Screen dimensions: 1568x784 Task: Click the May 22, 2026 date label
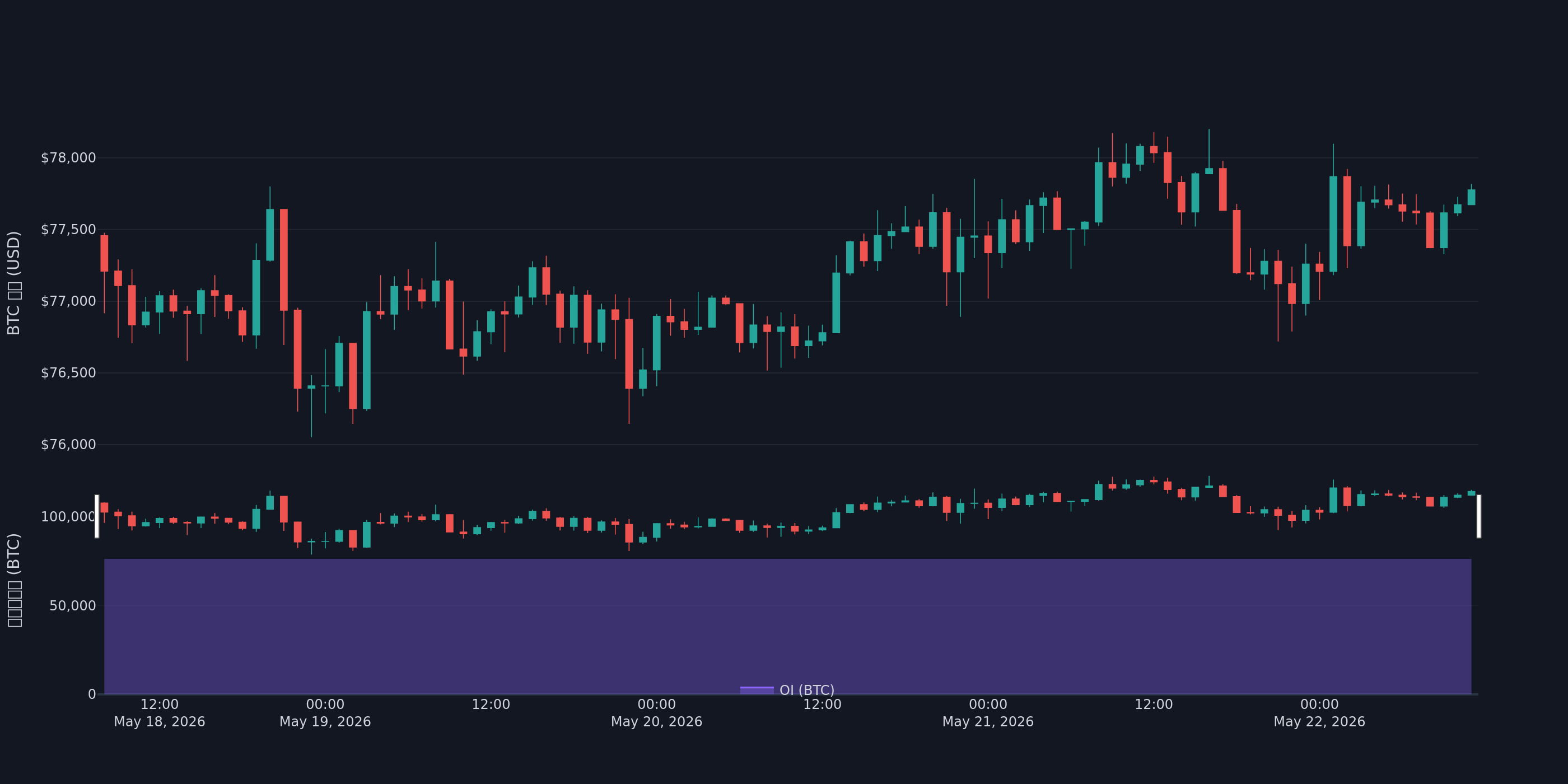point(1319,722)
